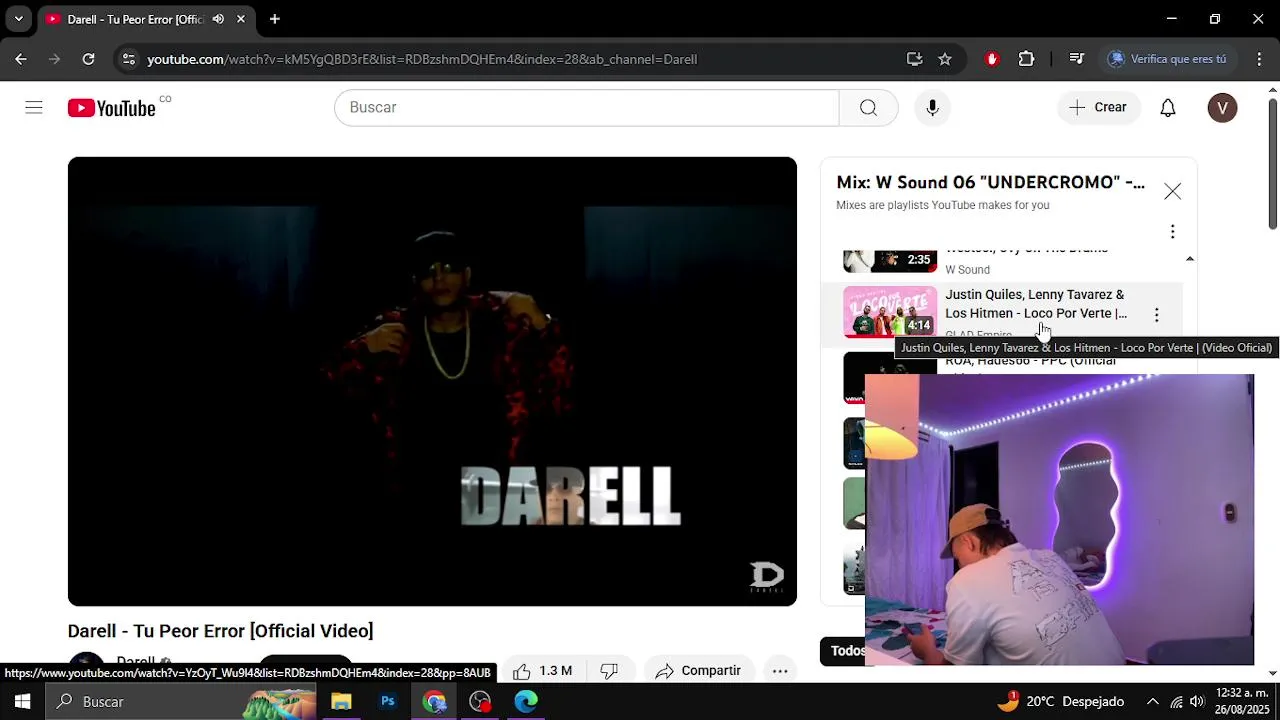Share the video using Compartir

click(x=698, y=671)
